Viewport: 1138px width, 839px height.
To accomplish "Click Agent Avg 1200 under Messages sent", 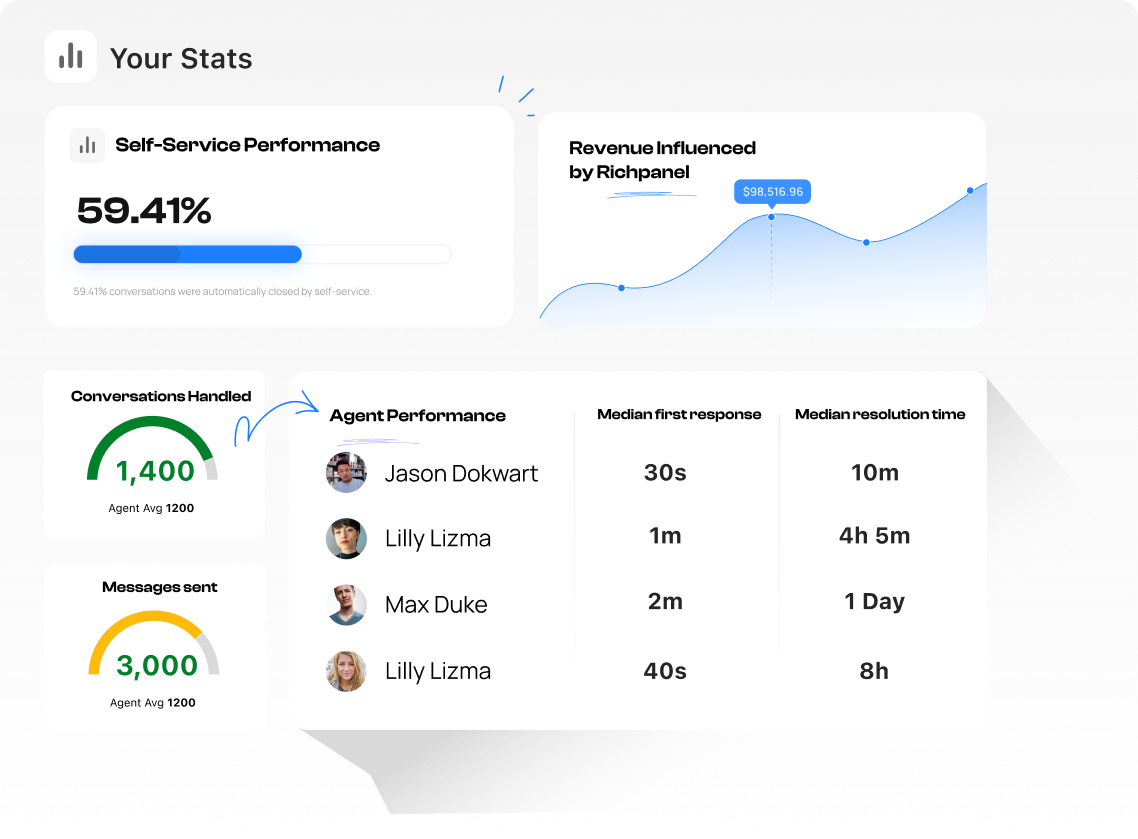I will pyautogui.click(x=152, y=703).
